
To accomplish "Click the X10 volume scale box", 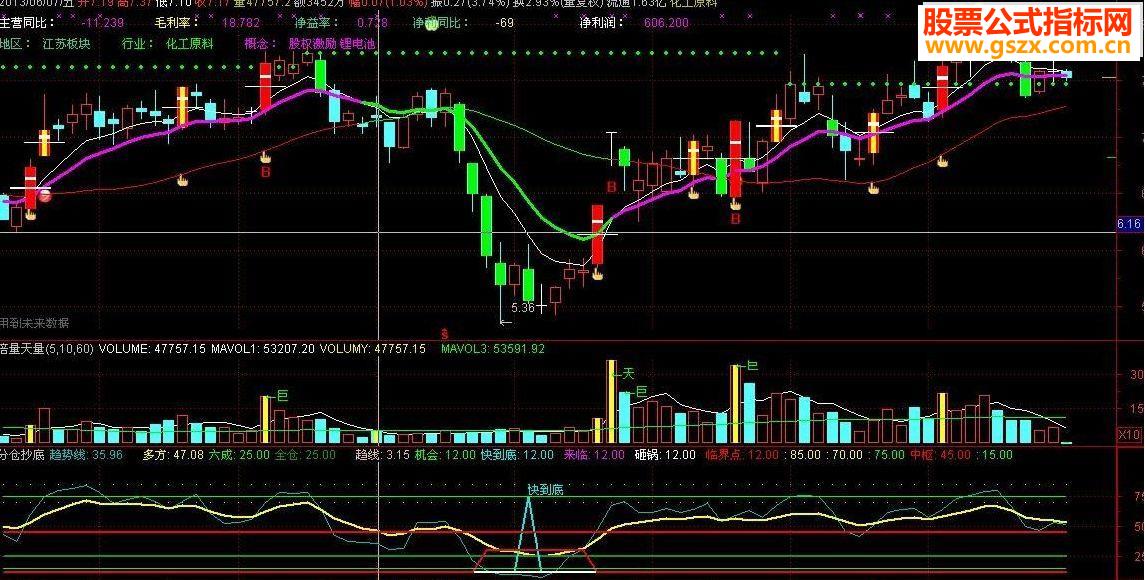I will [1130, 435].
